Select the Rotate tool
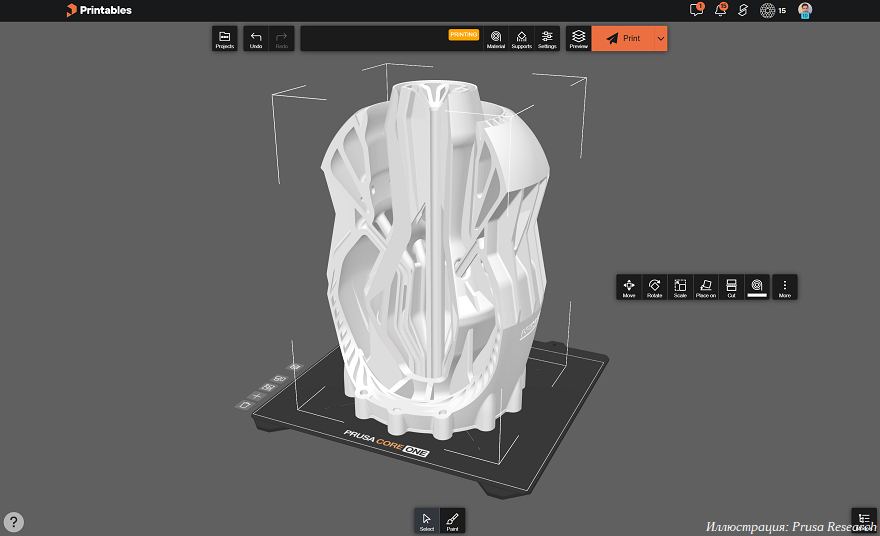The height and width of the screenshot is (536, 880). coord(654,287)
